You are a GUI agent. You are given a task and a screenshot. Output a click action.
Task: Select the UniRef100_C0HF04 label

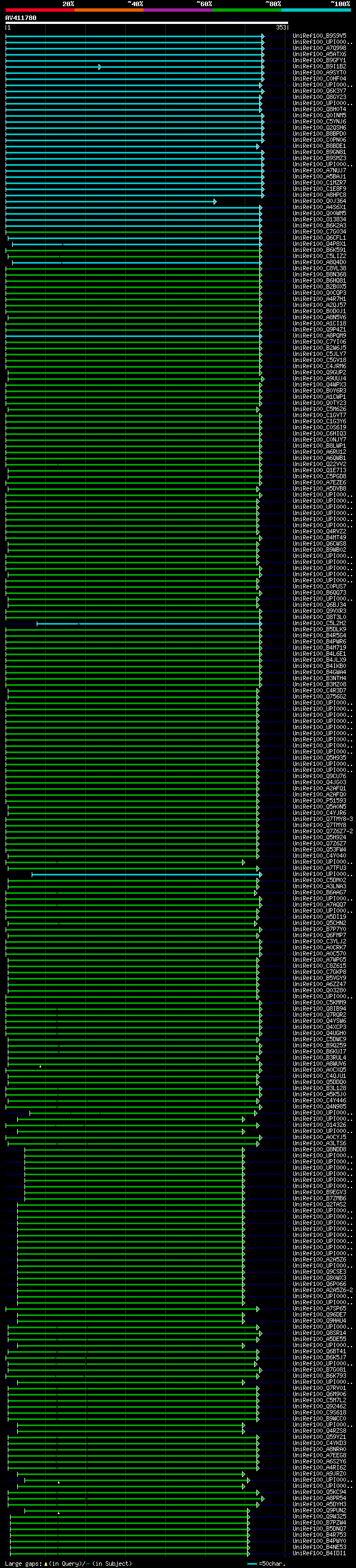319,78
